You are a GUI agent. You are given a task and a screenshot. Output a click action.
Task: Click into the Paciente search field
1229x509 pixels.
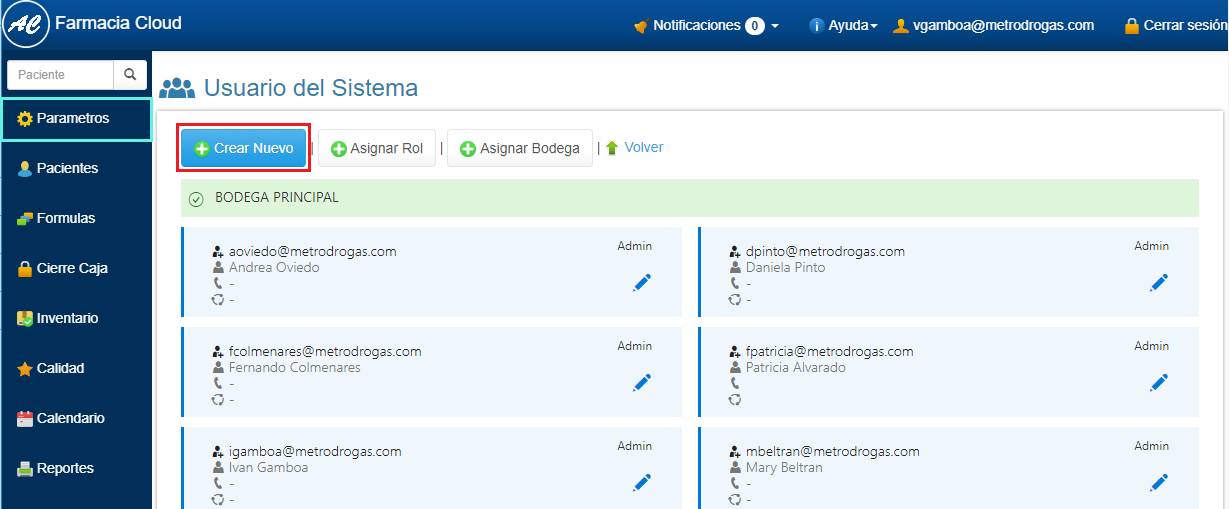(60, 75)
